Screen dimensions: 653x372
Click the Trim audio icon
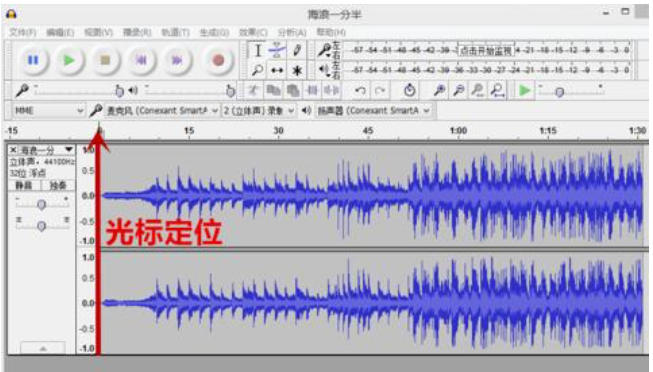312,90
